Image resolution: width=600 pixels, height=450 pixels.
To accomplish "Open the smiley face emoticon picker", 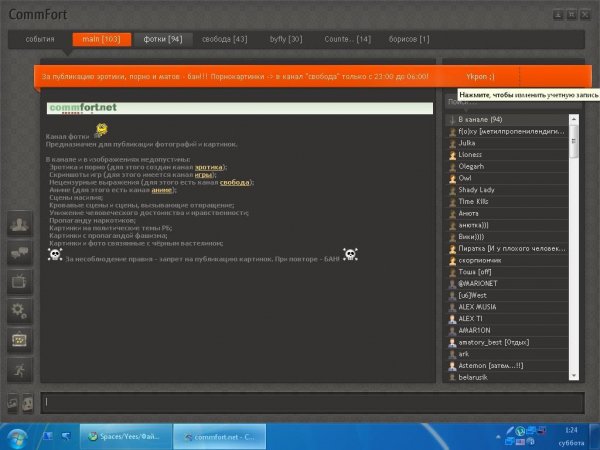I will 28,403.
